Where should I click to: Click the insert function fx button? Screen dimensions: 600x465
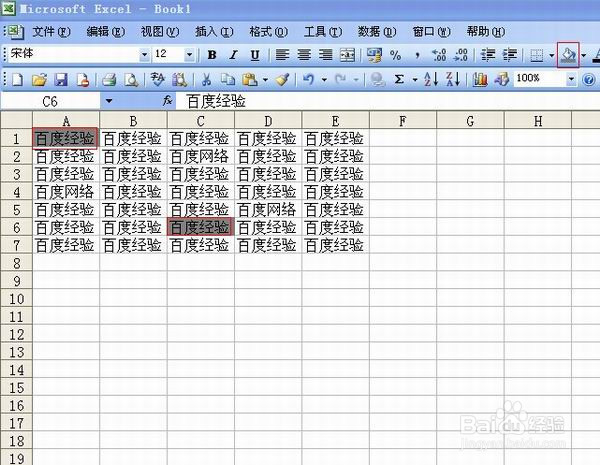click(x=167, y=101)
